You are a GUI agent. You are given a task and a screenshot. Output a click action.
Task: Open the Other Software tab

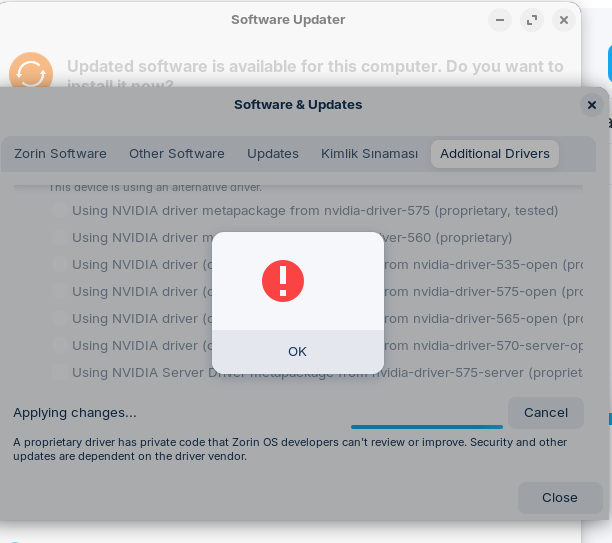[177, 154]
